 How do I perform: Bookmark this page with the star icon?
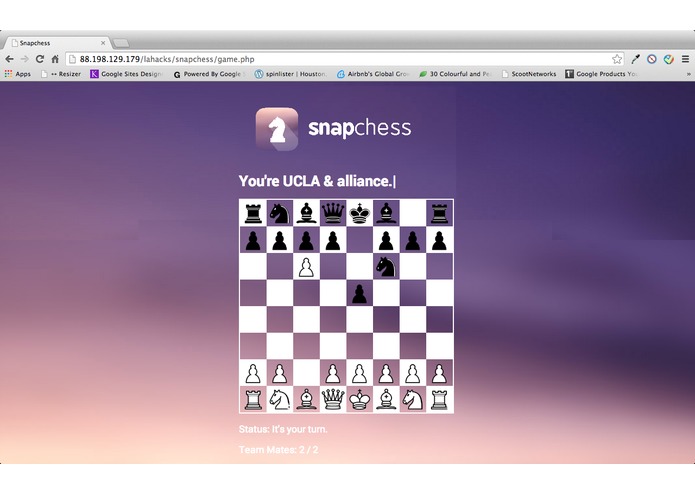[x=617, y=59]
